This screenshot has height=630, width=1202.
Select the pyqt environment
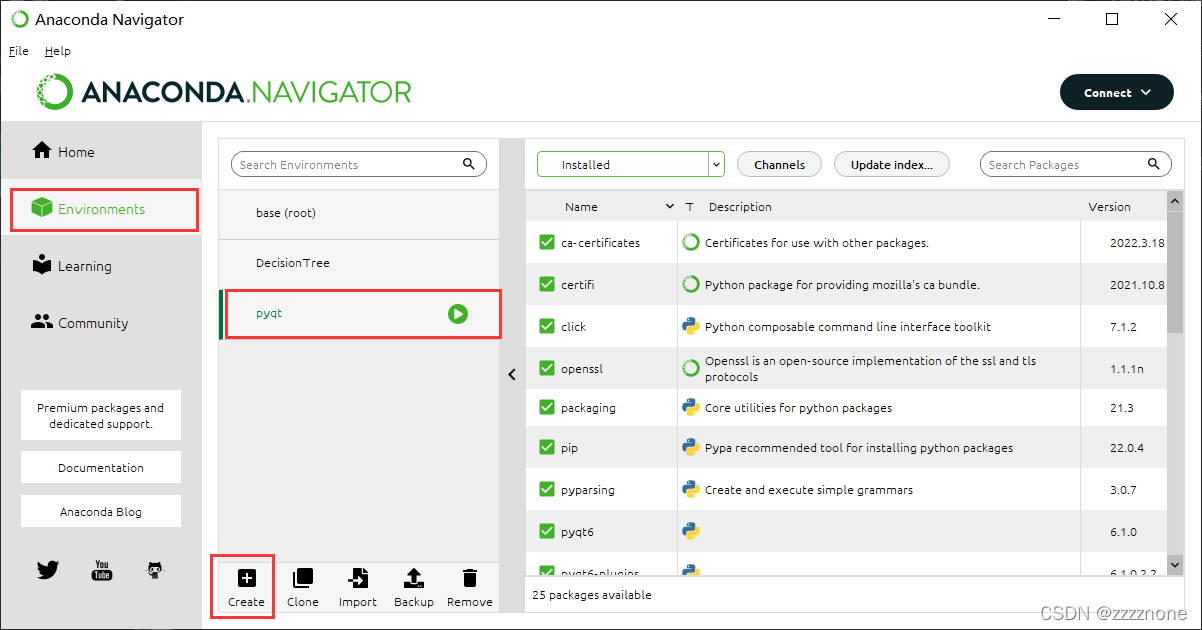coord(359,314)
